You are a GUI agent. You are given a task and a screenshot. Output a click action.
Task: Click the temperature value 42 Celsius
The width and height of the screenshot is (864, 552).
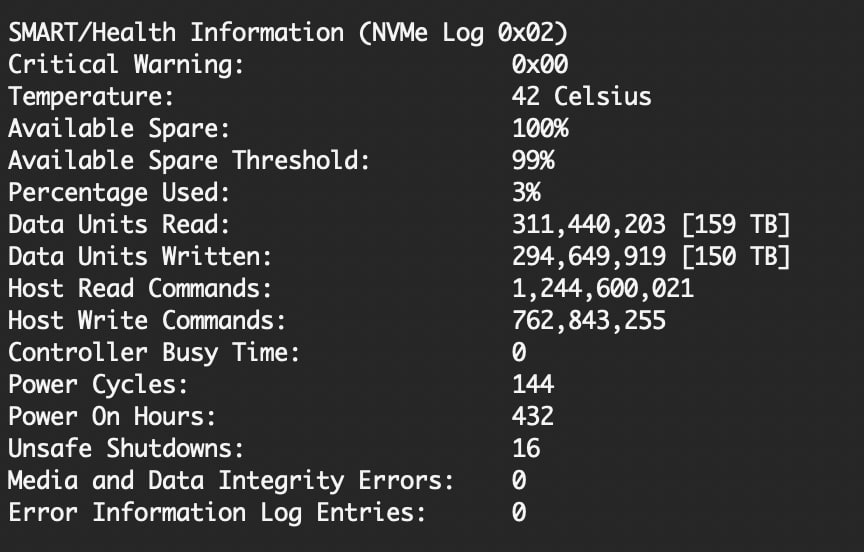(581, 96)
